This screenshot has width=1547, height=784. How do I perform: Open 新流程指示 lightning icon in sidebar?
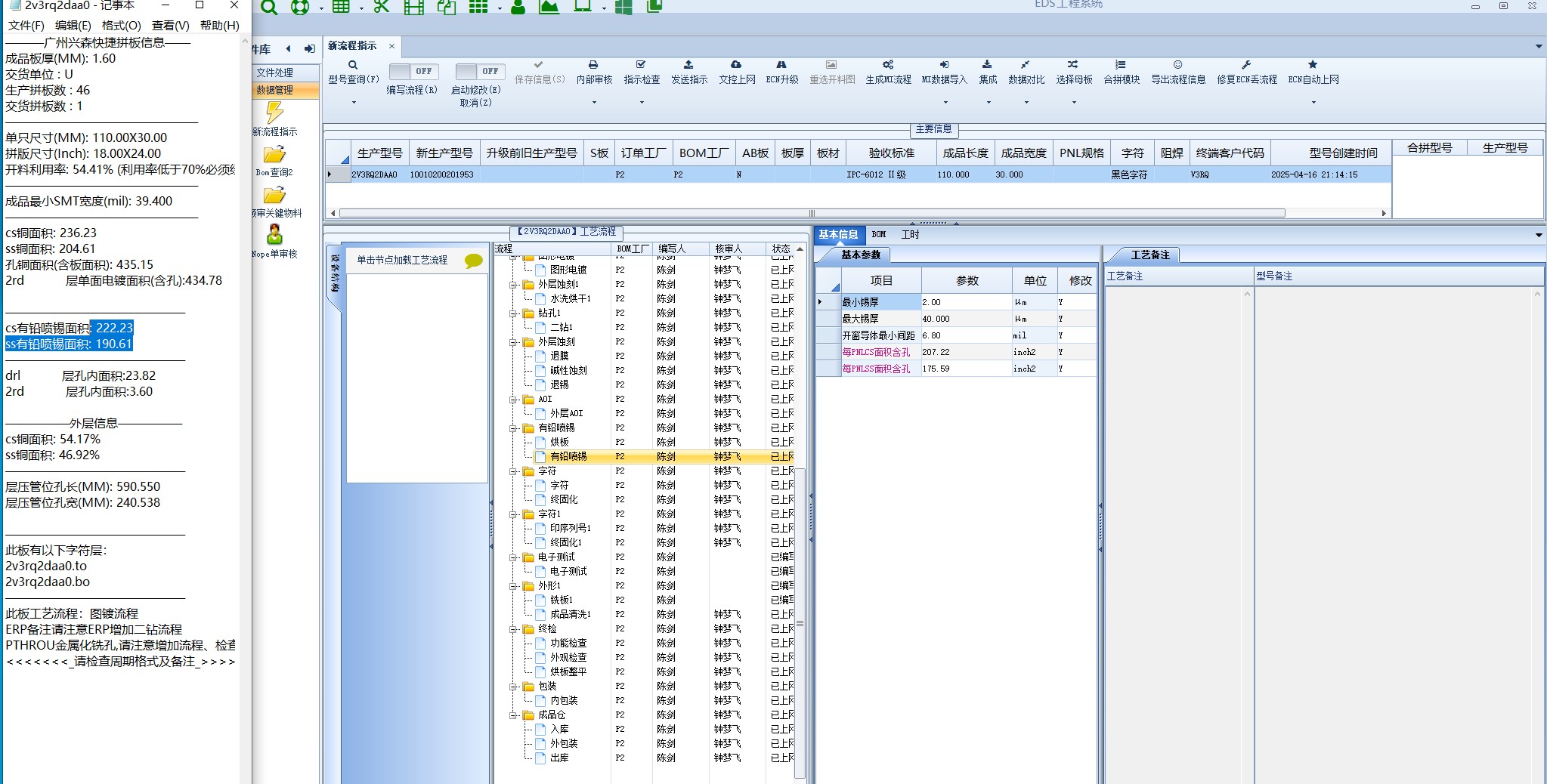coord(274,113)
